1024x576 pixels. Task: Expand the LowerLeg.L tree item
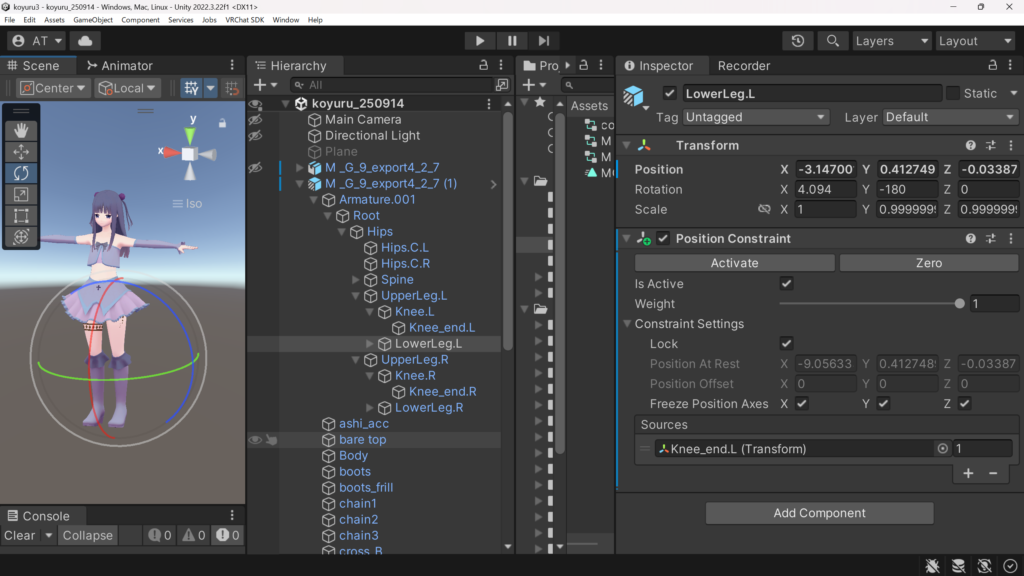point(370,344)
